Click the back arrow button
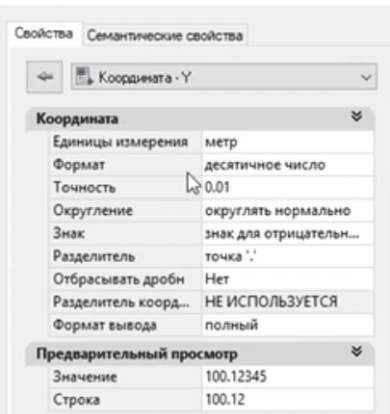Viewport: 390px width, 414px height. tap(45, 77)
